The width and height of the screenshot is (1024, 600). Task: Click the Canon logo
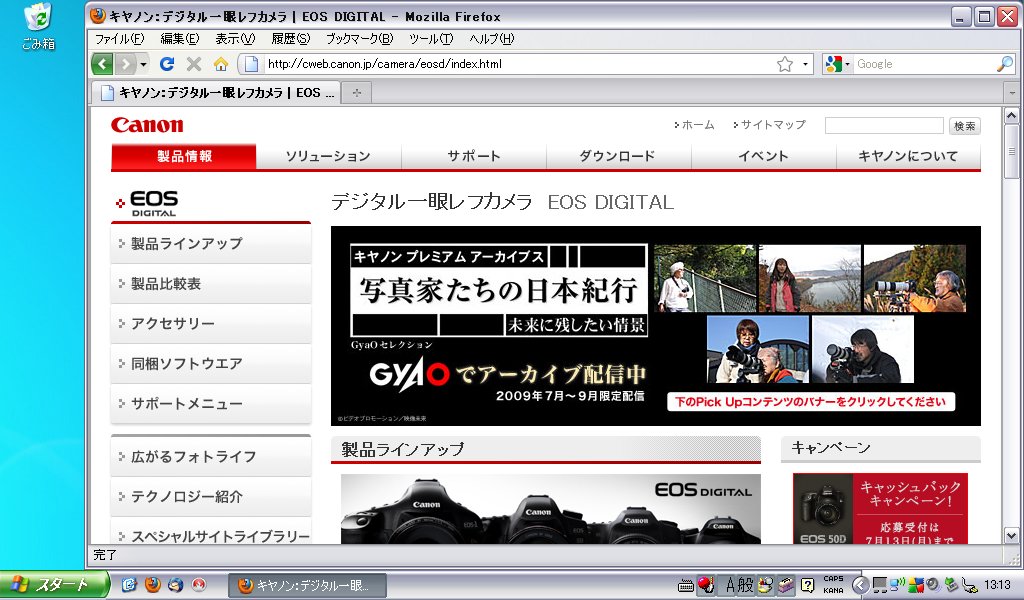coord(147,125)
